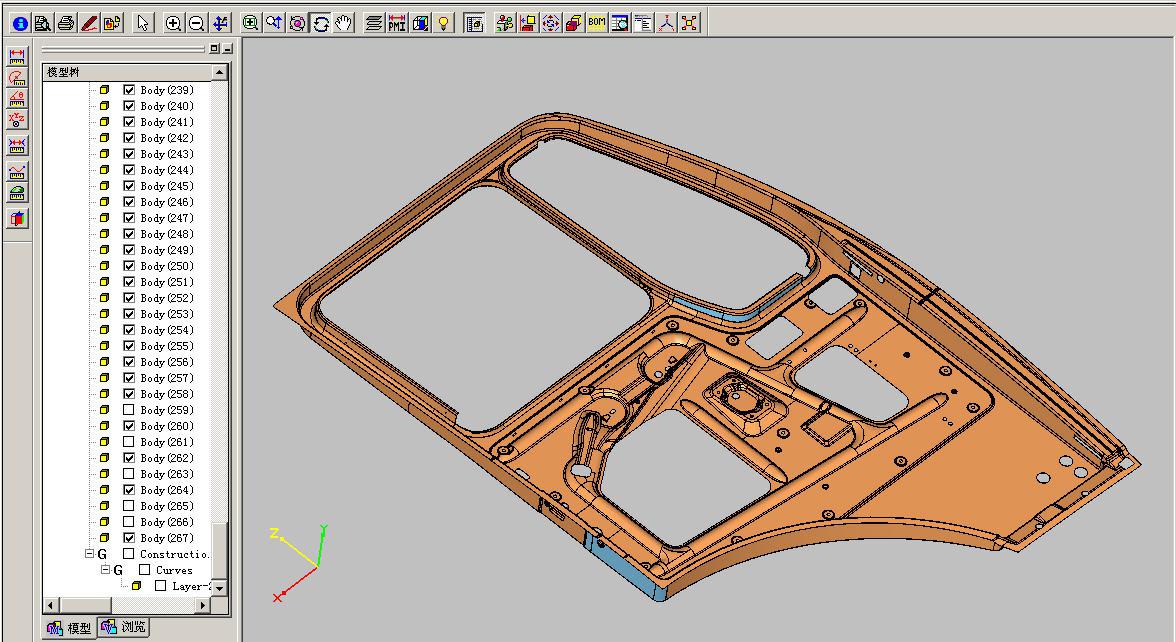Click the horizontal scrollbar right arrow
The image size is (1176, 642).
[x=205, y=605]
